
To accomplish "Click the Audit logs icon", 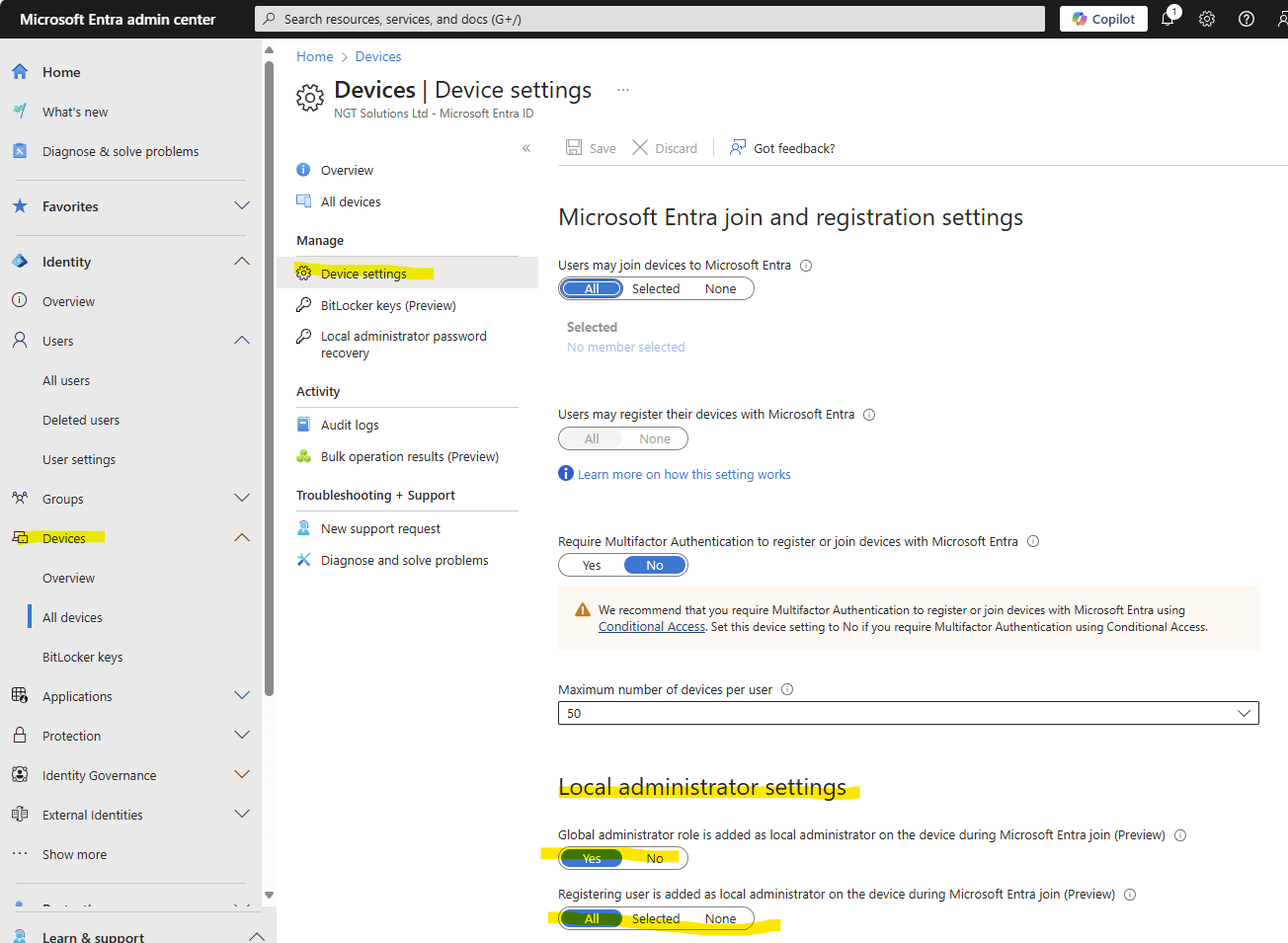I will coord(304,425).
